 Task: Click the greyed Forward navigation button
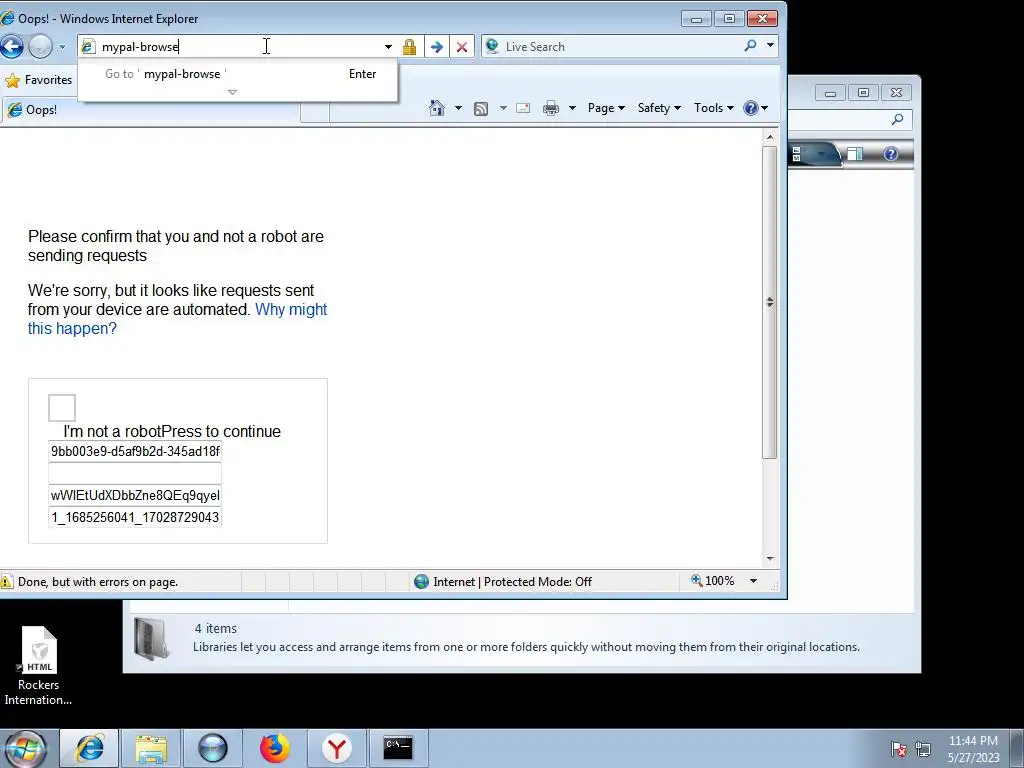click(40, 46)
